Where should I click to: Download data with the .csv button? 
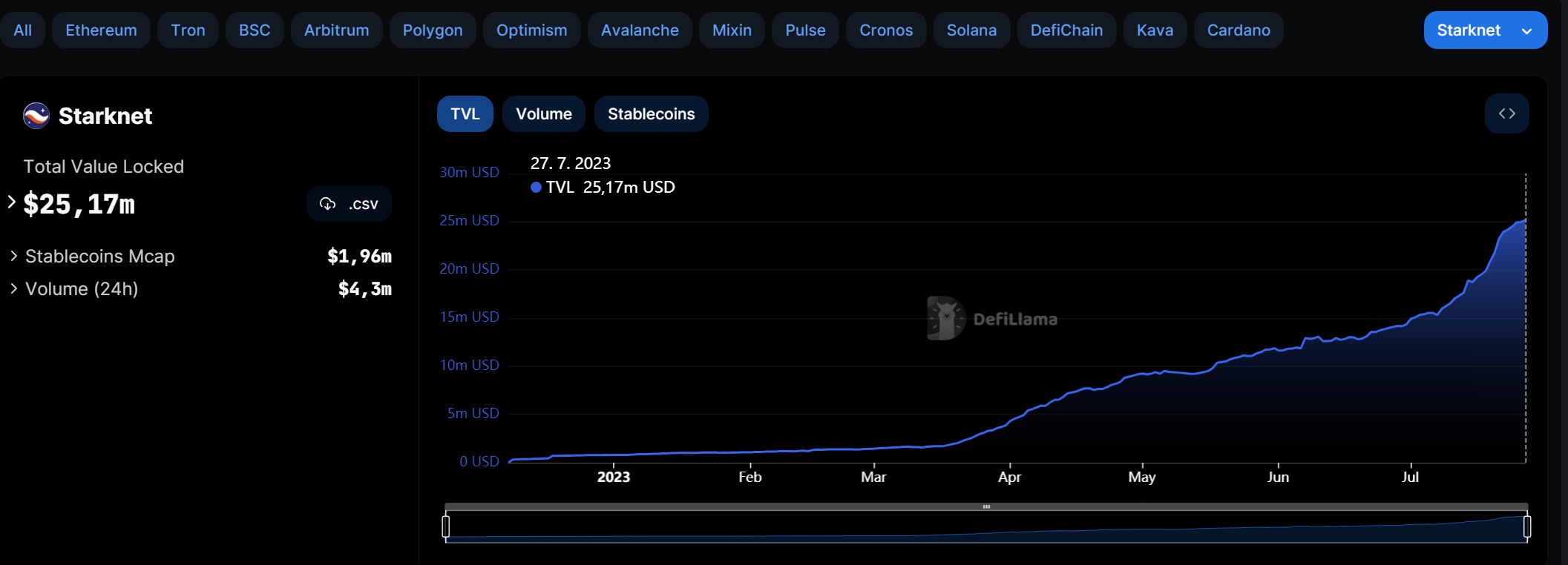pyautogui.click(x=349, y=204)
